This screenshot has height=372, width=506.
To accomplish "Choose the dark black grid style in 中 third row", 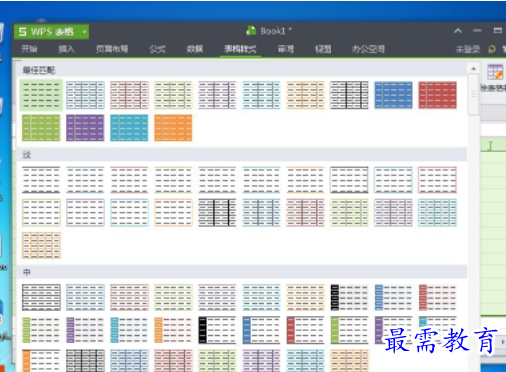I will [85, 360].
